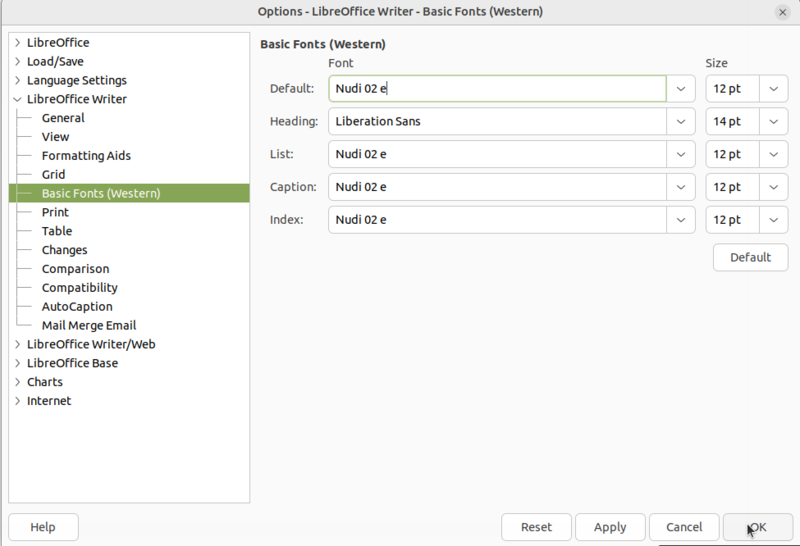Close the Options dialog window
Screen dimensions: 800x546
tap(783, 12)
